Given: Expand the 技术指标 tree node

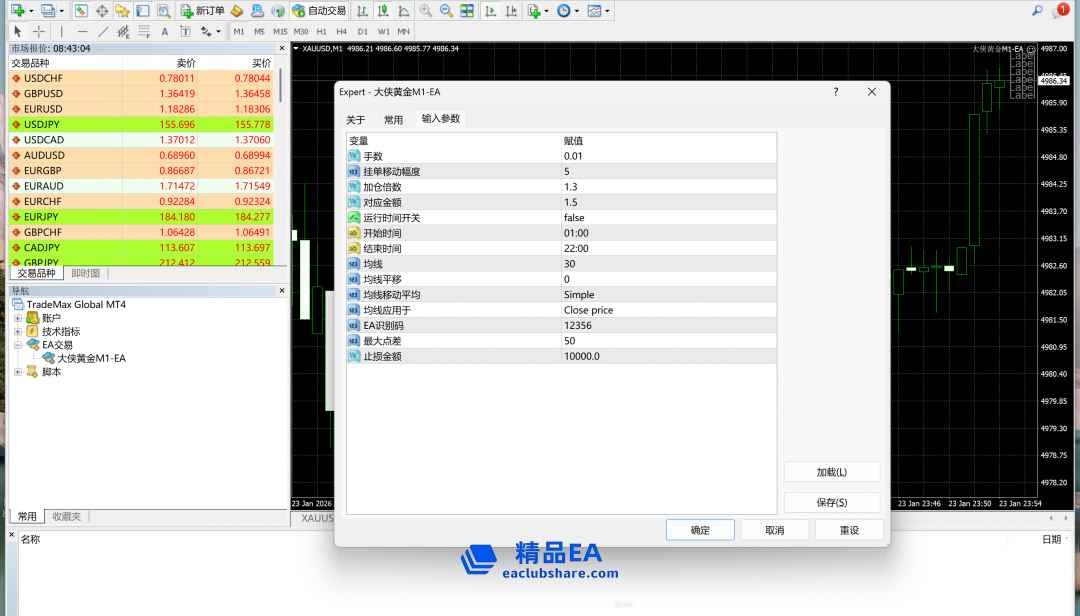Looking at the screenshot, I should [x=18, y=332].
